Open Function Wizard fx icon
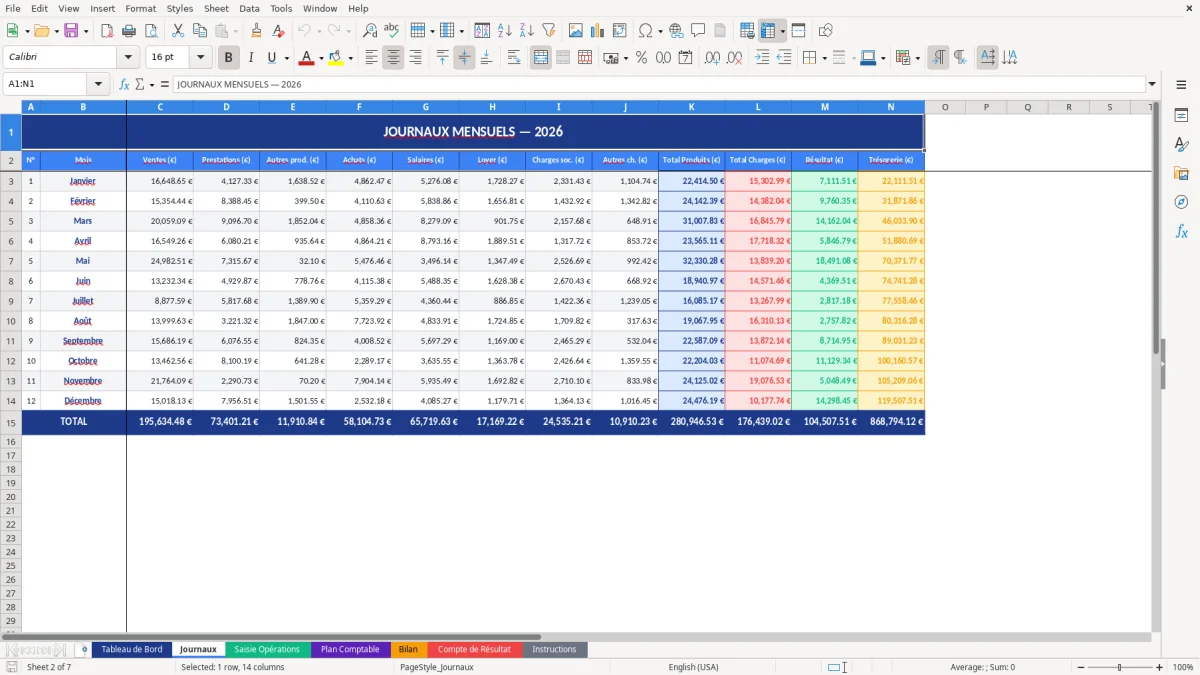Image resolution: width=1200 pixels, height=675 pixels. [x=125, y=84]
